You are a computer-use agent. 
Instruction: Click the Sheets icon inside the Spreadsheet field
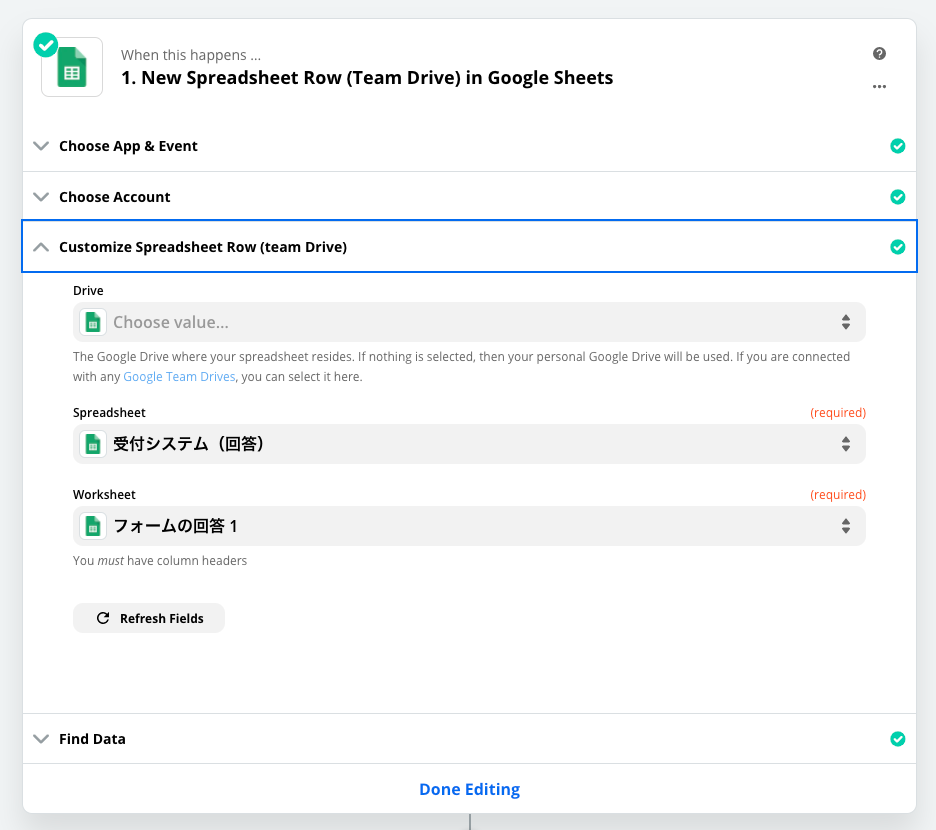[92, 444]
